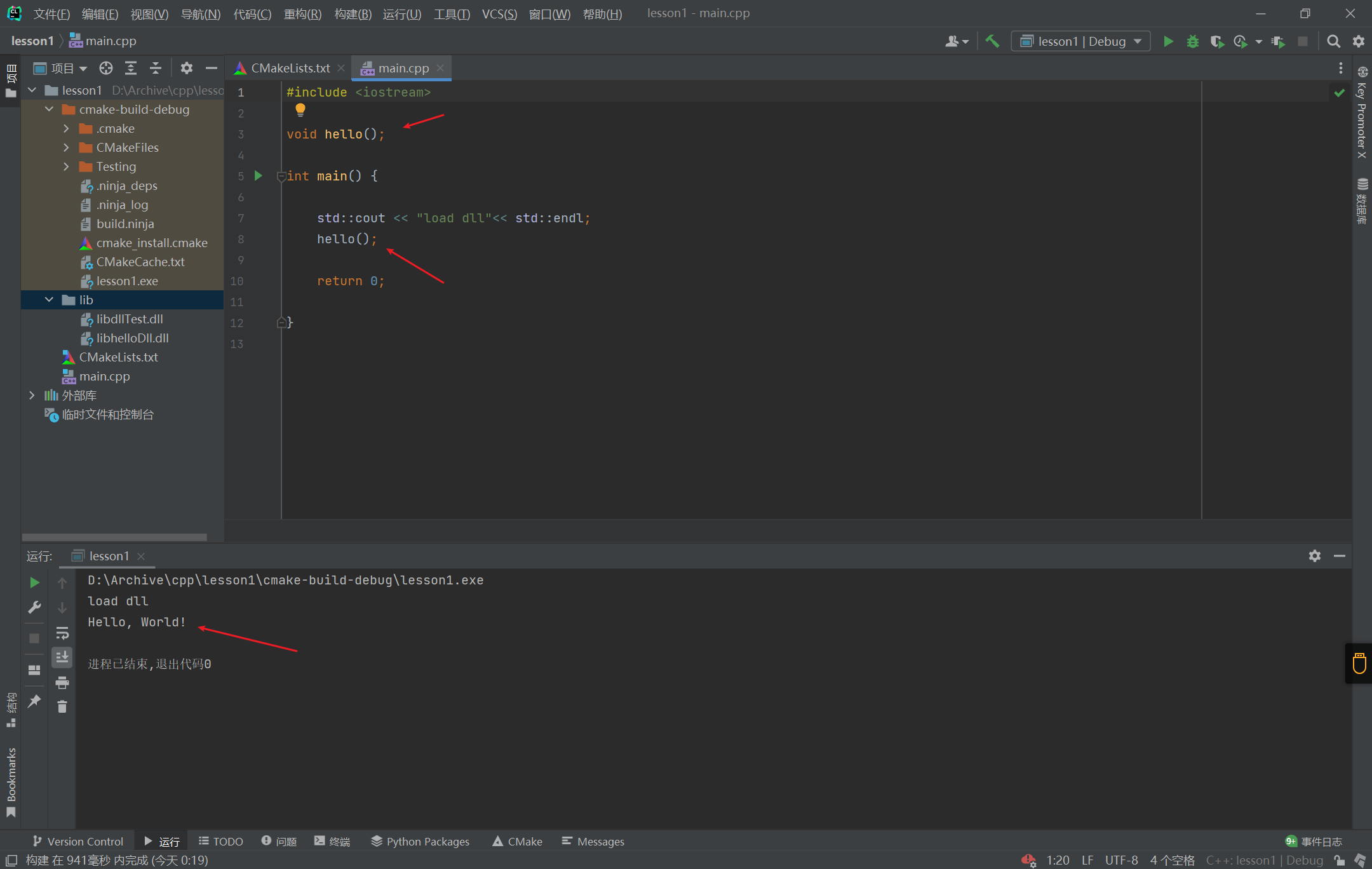
Task: Hide the project tool window
Action: pos(211,68)
